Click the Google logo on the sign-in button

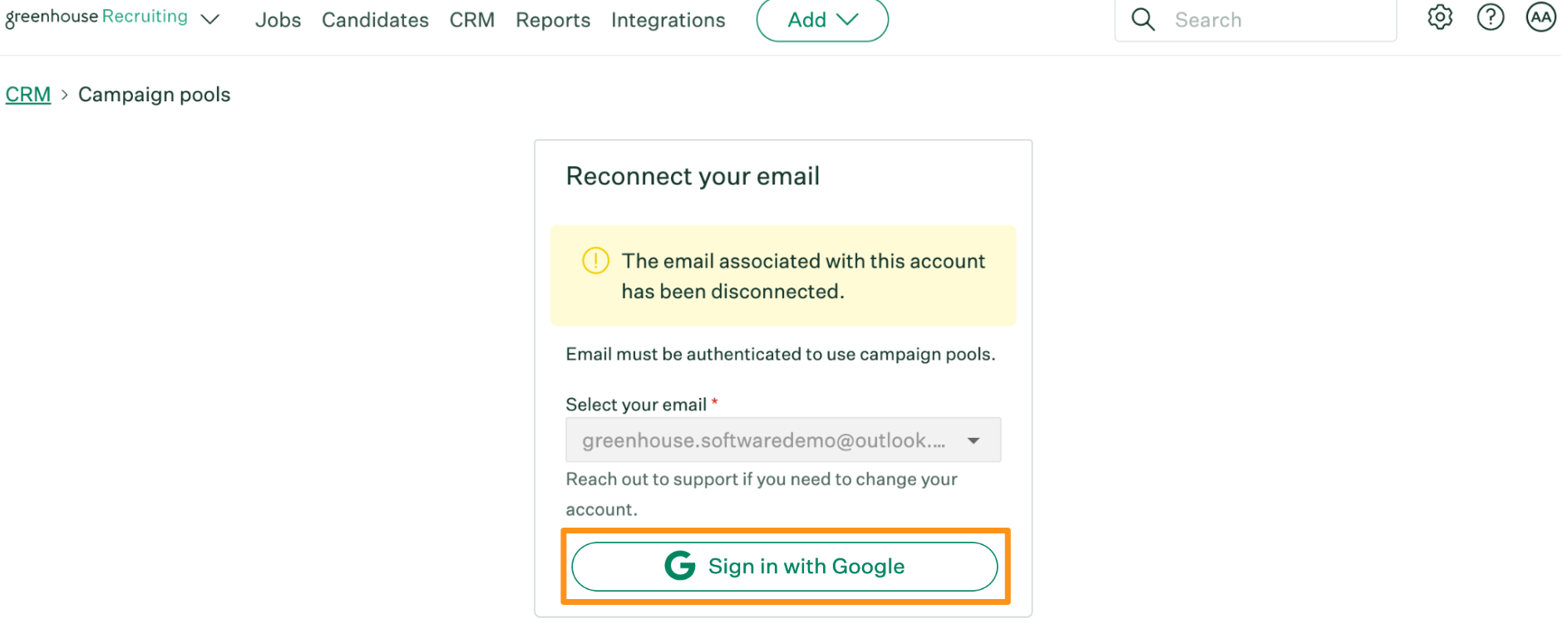[678, 566]
